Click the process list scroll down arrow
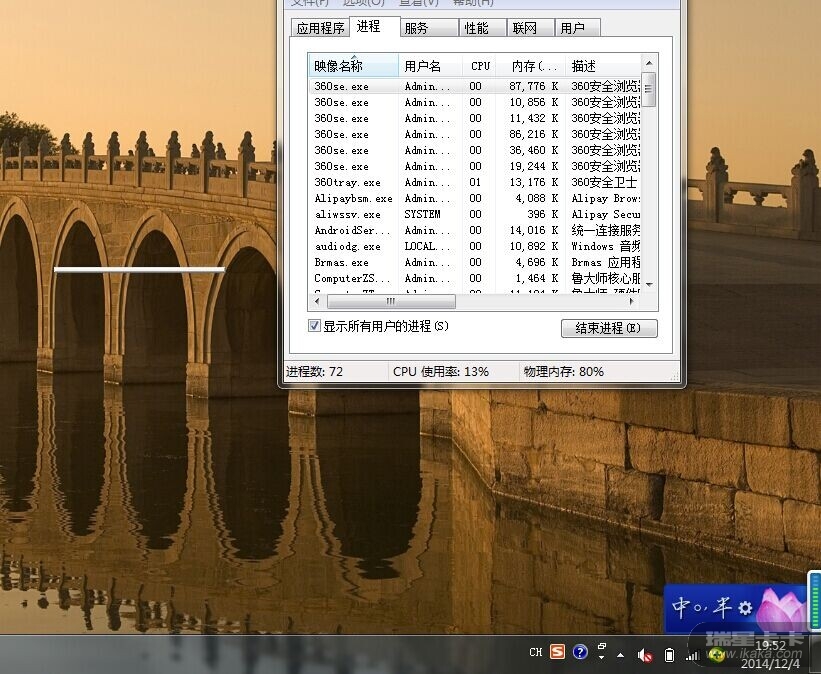821x674 pixels. tap(649, 284)
